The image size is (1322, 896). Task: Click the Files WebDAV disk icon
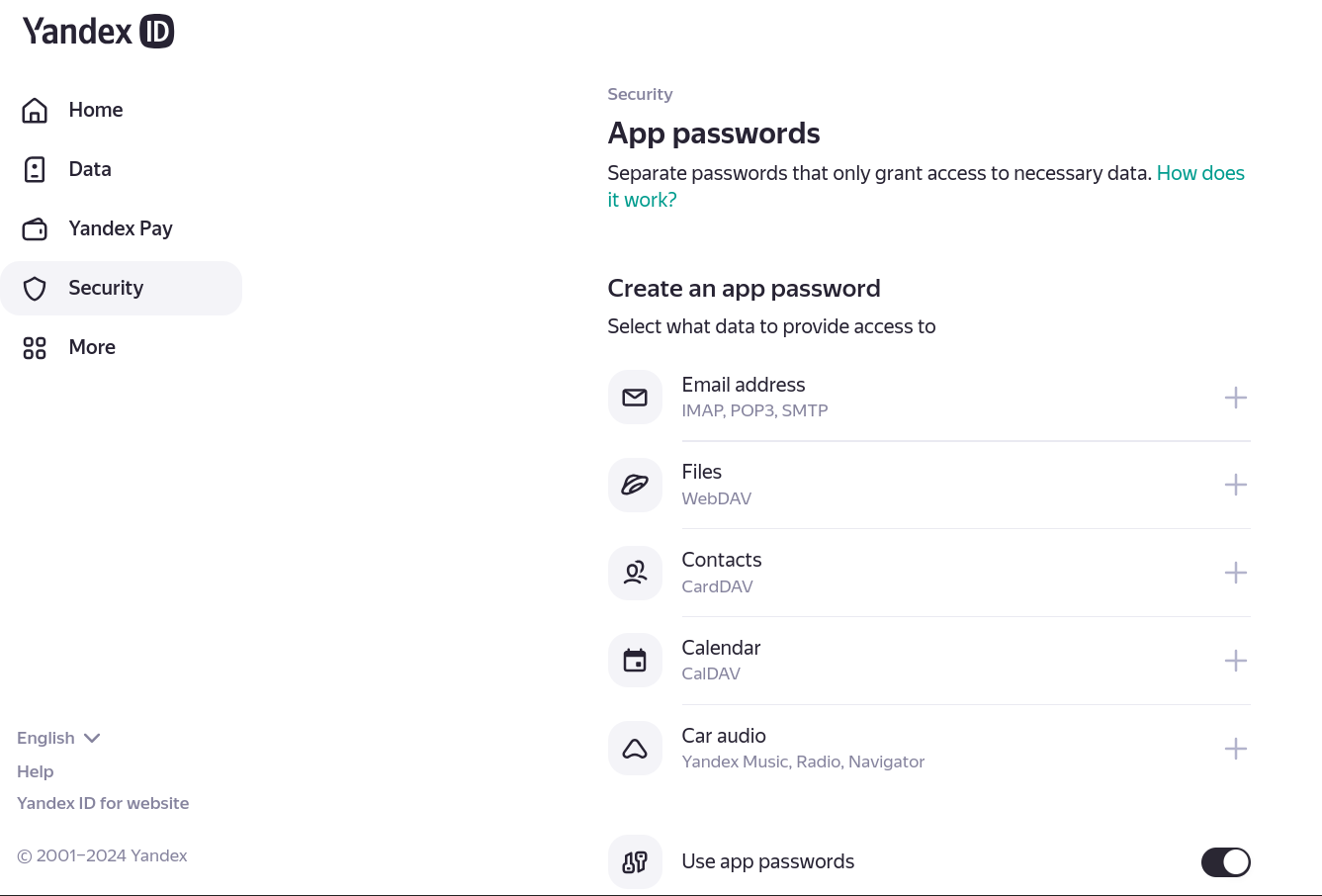tap(635, 485)
